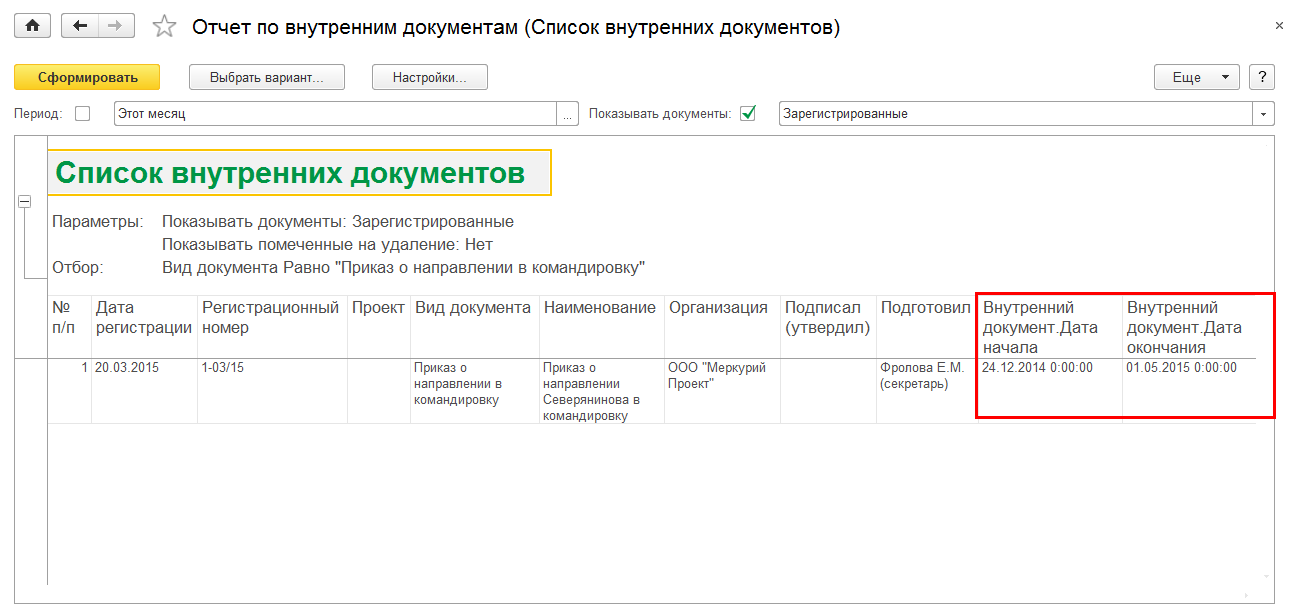Go back with the left arrow
The image size is (1291, 609).
[x=80, y=27]
